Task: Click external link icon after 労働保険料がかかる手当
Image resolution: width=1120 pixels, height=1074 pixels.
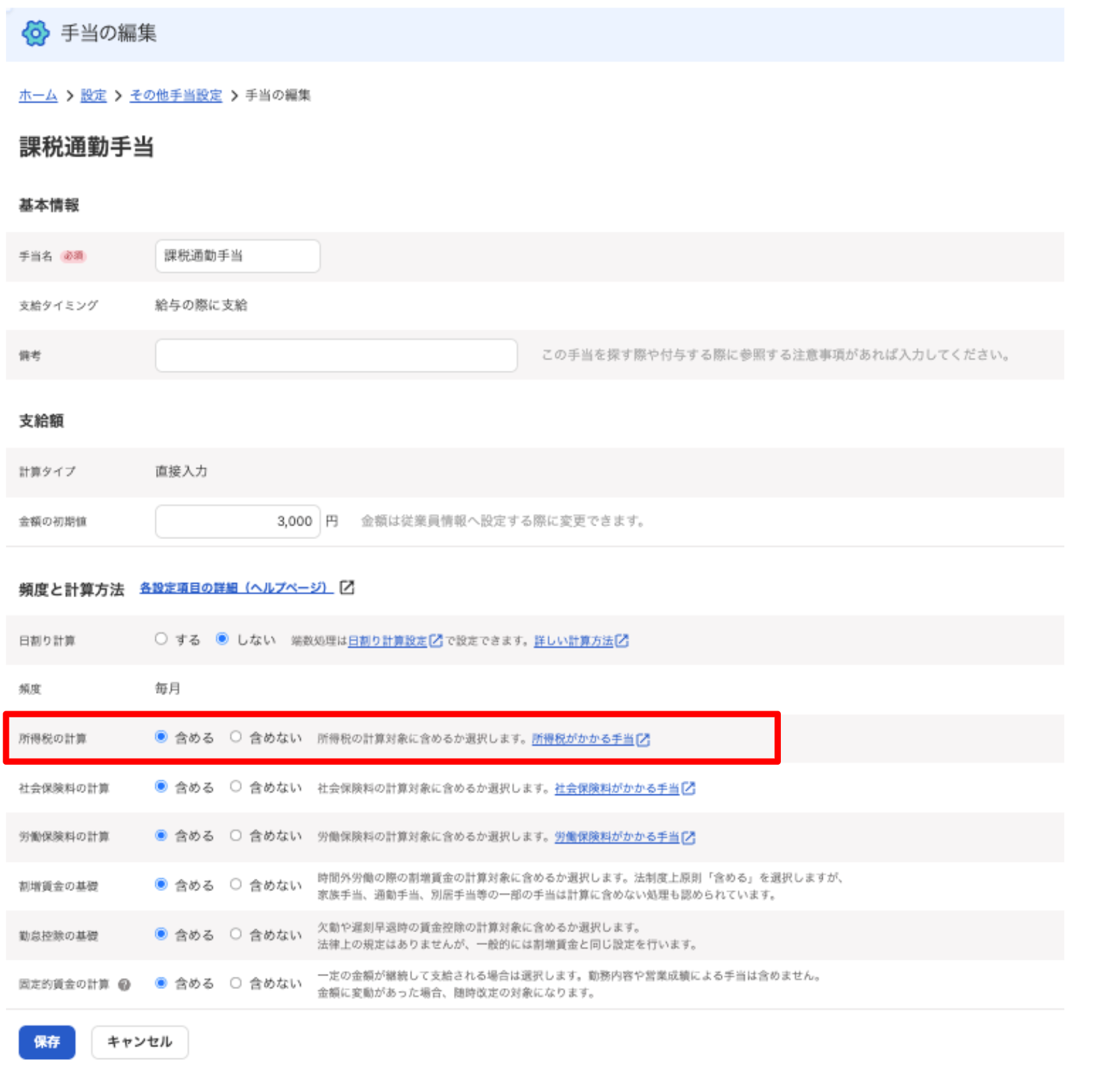Action: [688, 838]
